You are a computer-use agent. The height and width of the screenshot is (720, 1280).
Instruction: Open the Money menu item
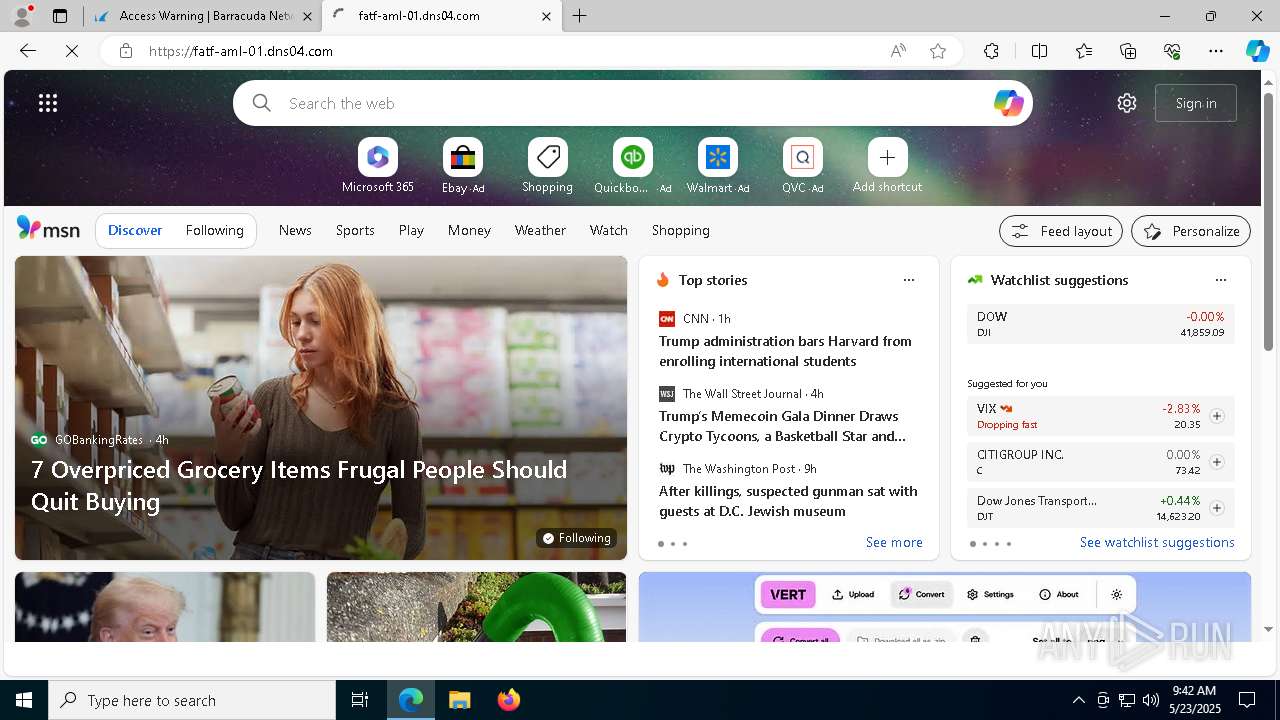(x=469, y=230)
